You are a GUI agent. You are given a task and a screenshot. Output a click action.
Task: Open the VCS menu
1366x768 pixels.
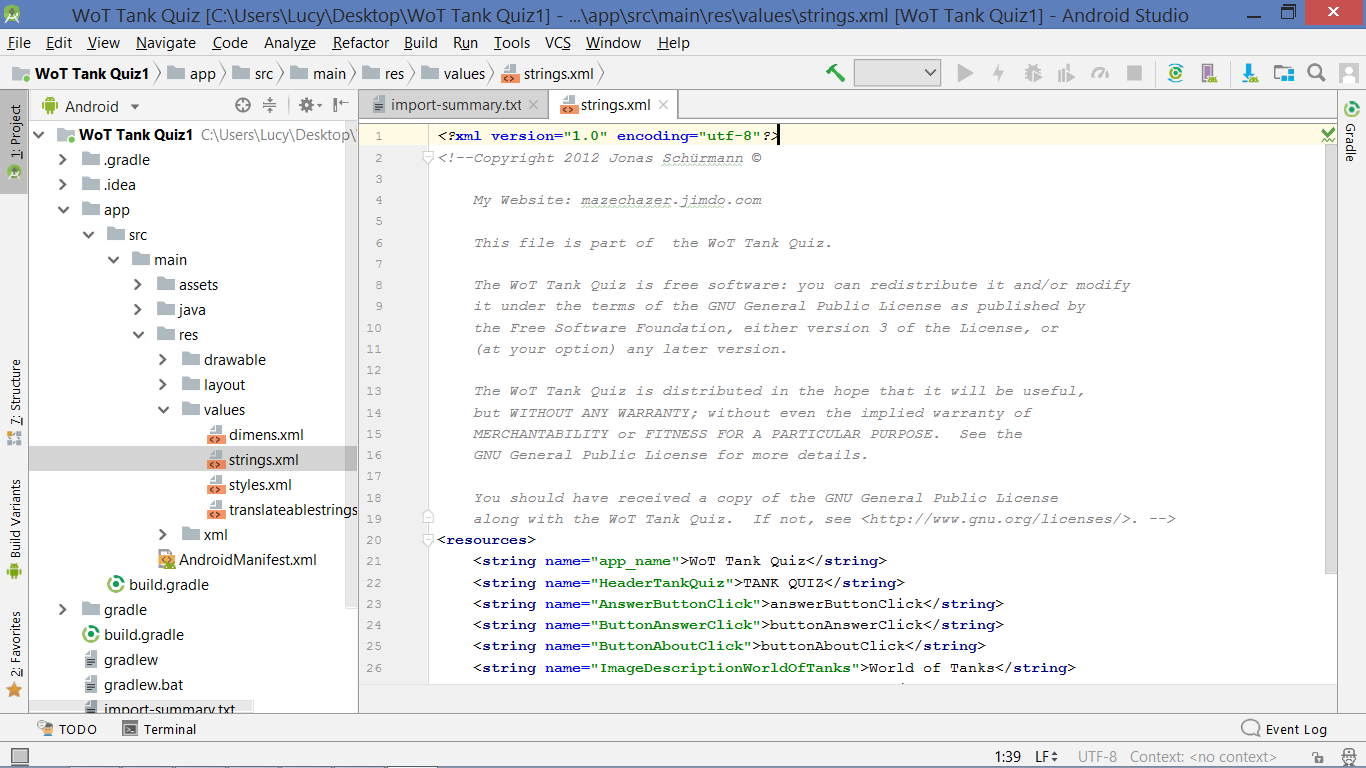558,42
